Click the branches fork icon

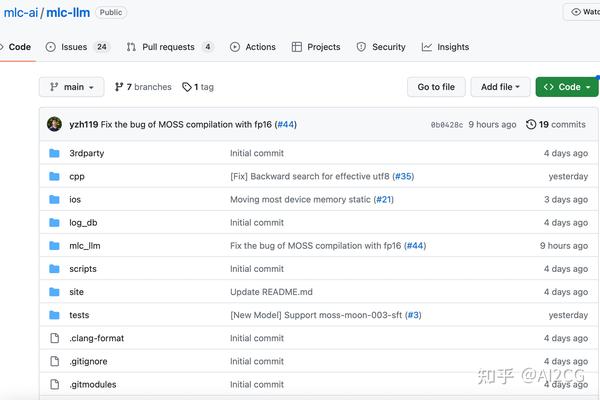click(119, 87)
